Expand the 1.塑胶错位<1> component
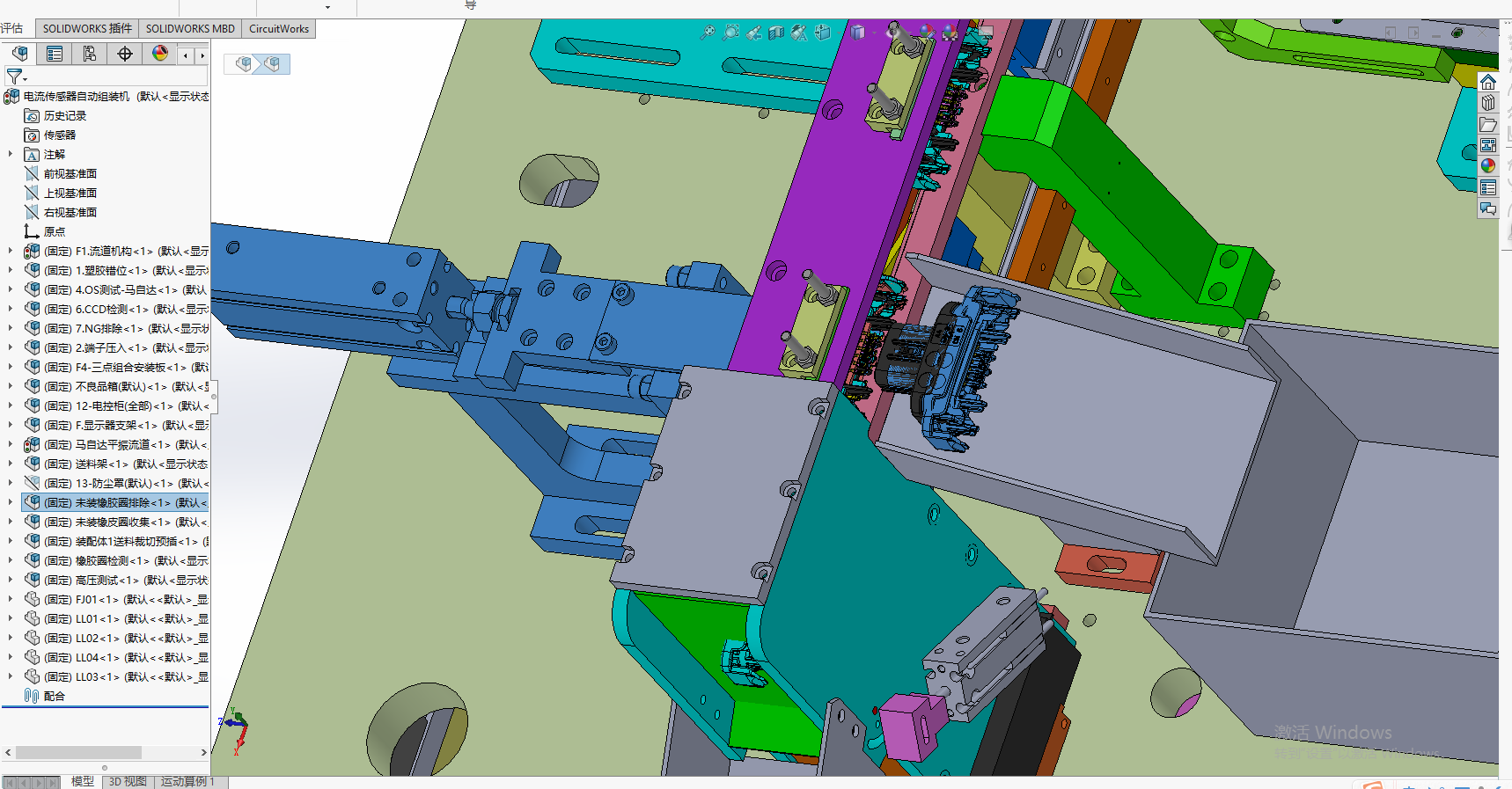The height and width of the screenshot is (789, 1512). [x=11, y=270]
